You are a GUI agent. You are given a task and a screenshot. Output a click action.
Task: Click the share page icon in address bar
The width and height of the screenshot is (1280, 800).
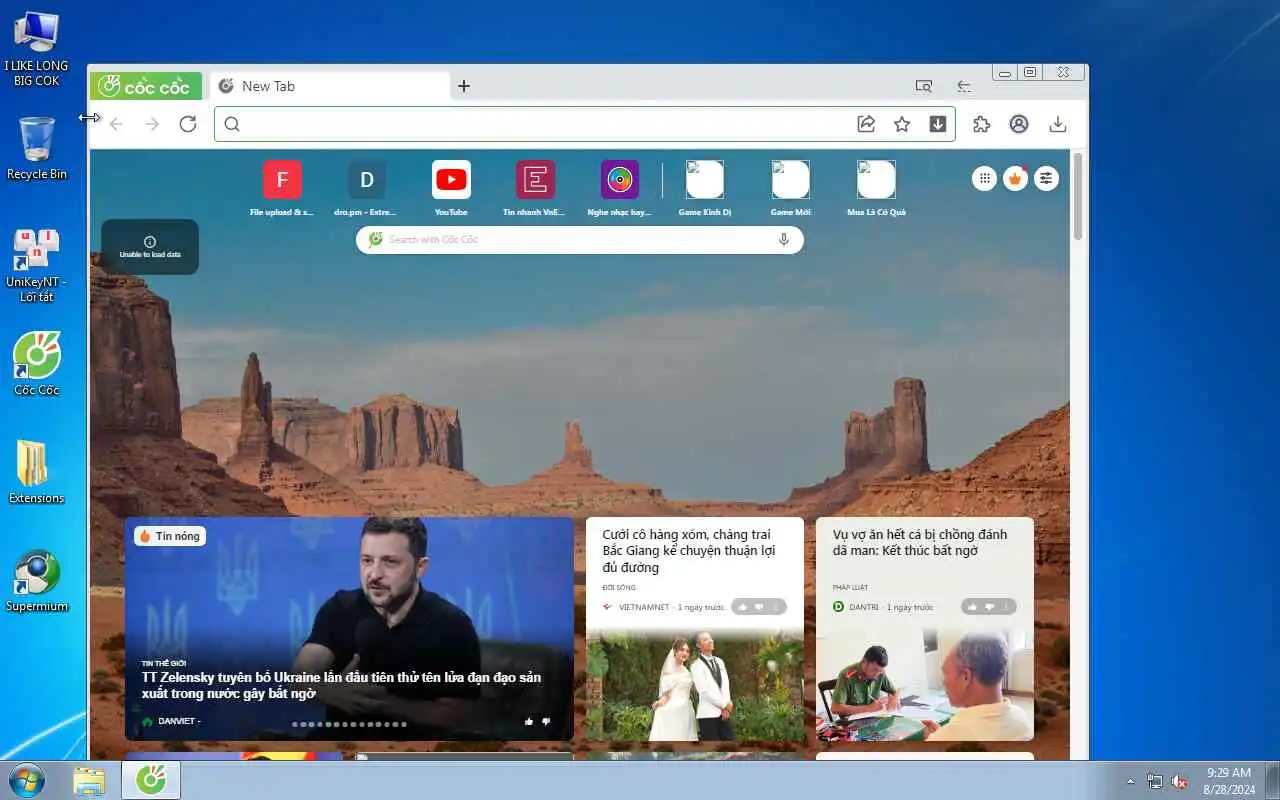(x=866, y=124)
